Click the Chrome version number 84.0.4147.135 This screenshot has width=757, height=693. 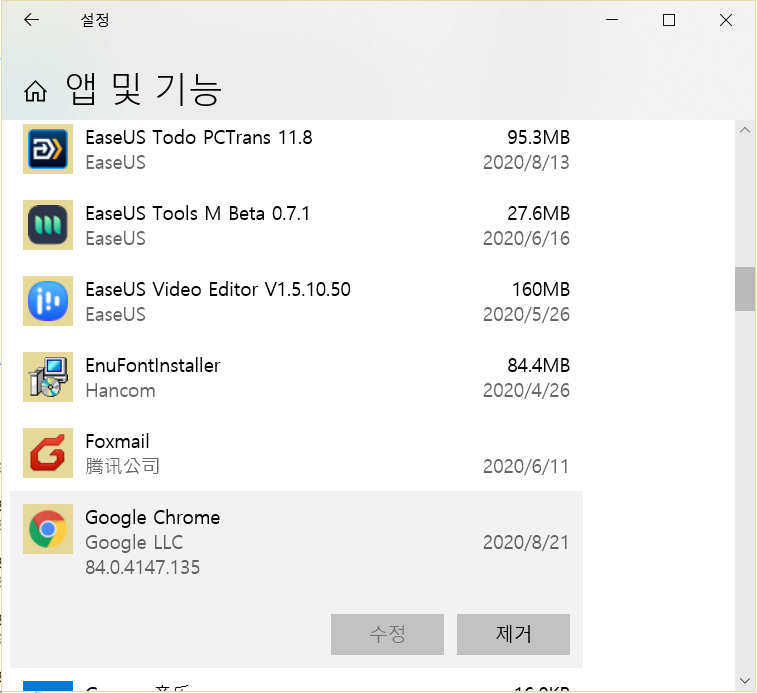click(x=143, y=568)
